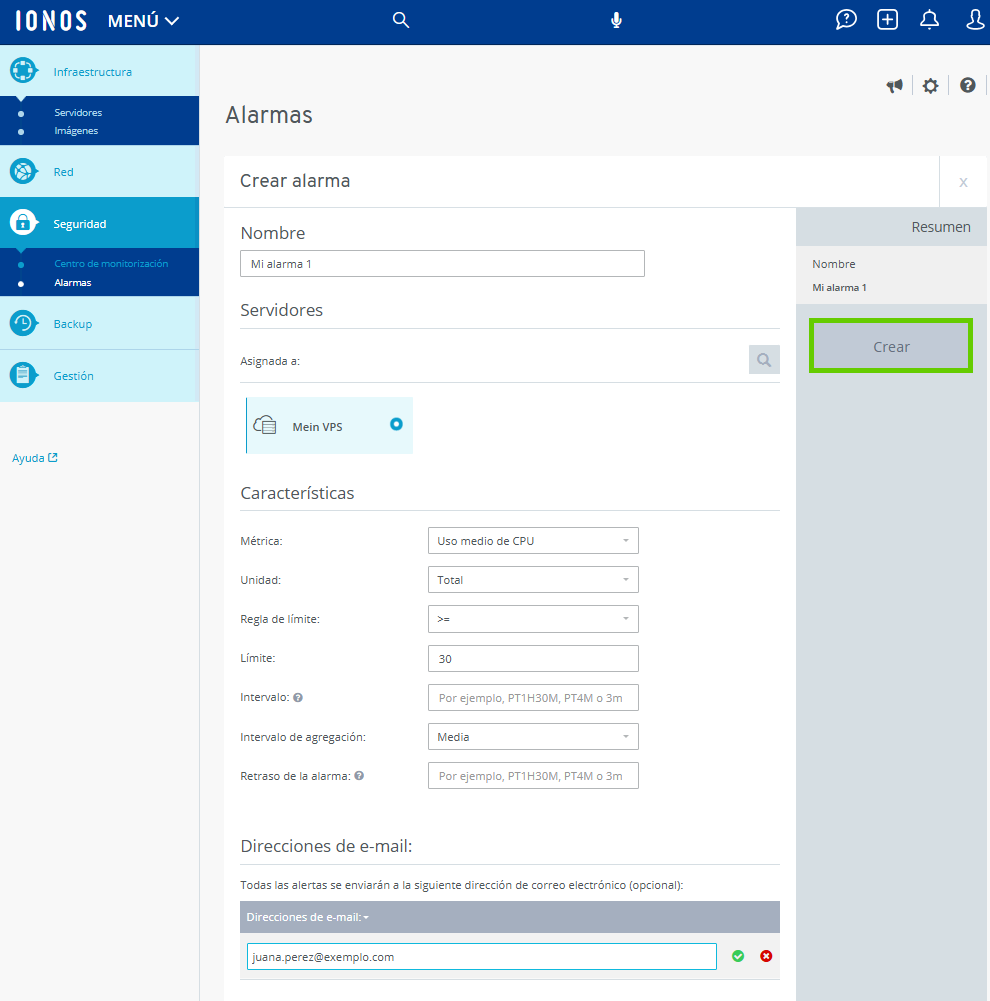Confirm the email address with the green check icon

point(738,956)
